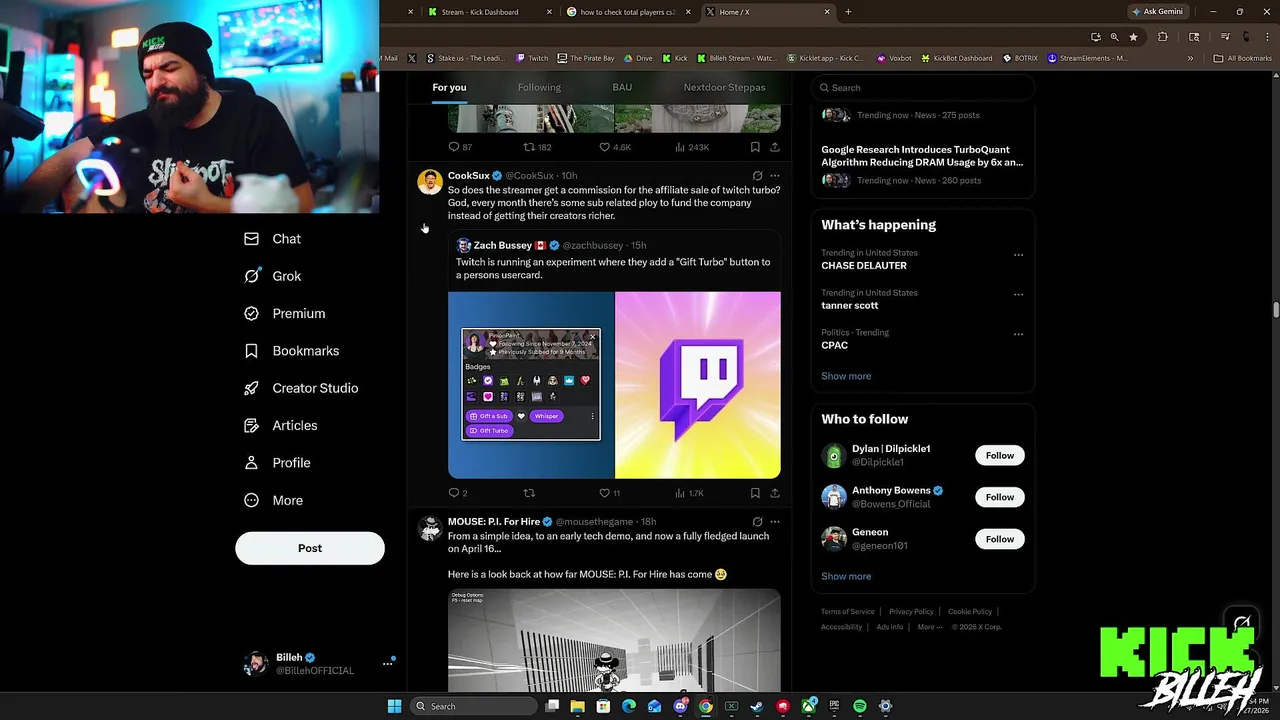View analytics of CookSux's post (1.7K)

click(689, 493)
